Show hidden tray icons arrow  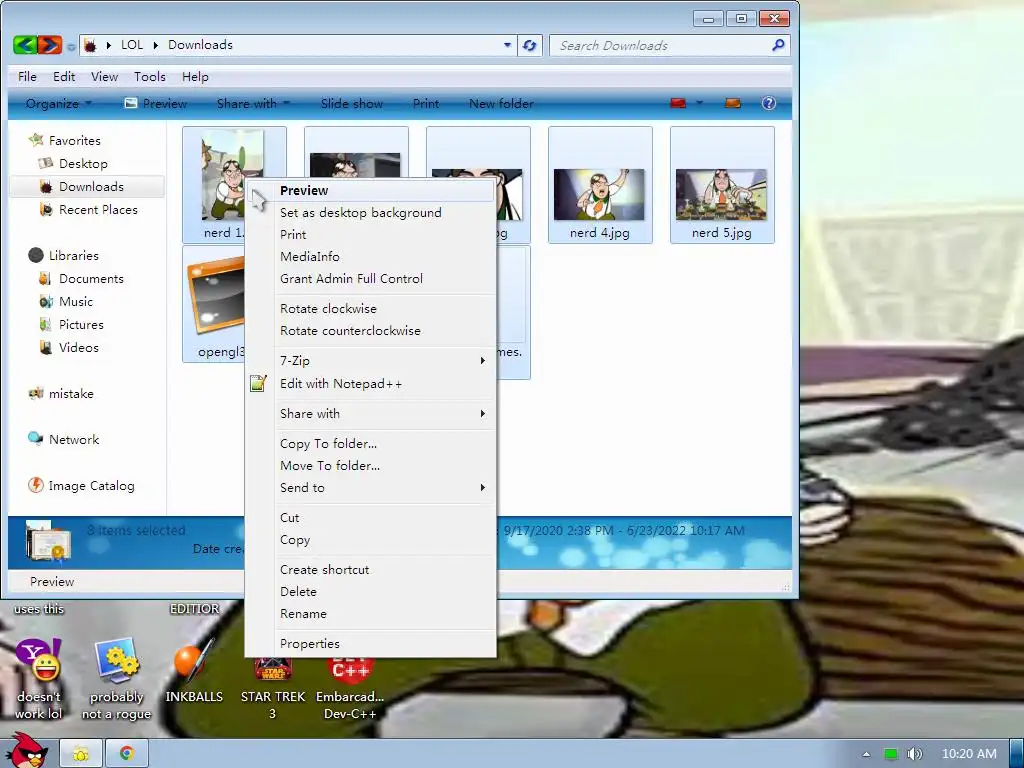pos(866,754)
